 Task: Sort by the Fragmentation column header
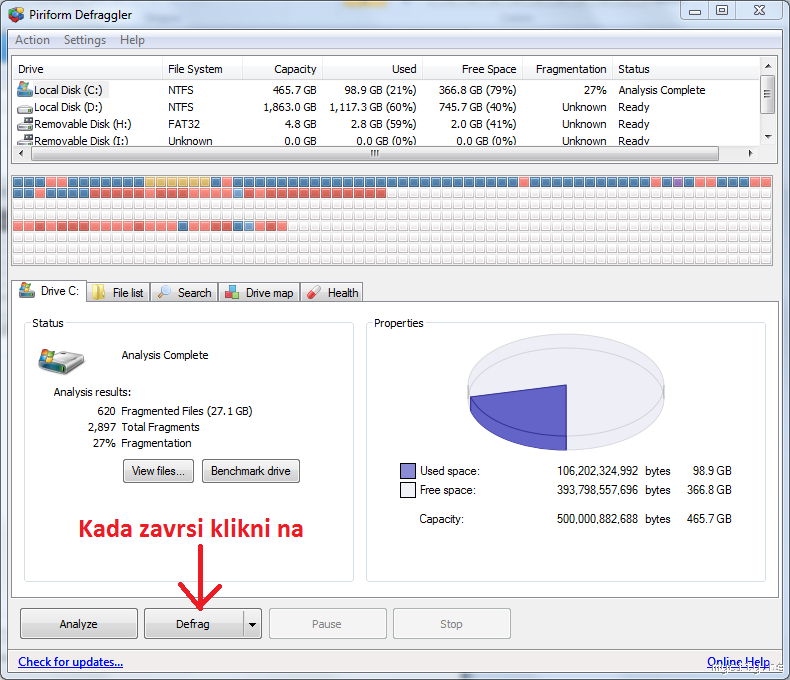568,69
